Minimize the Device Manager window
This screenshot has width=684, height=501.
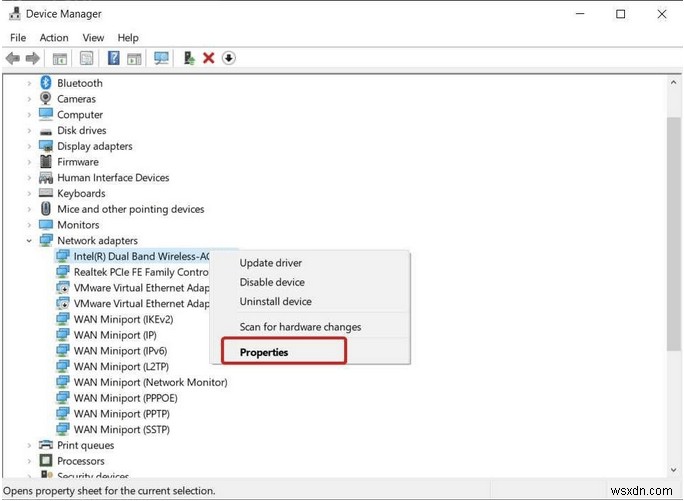tap(580, 14)
